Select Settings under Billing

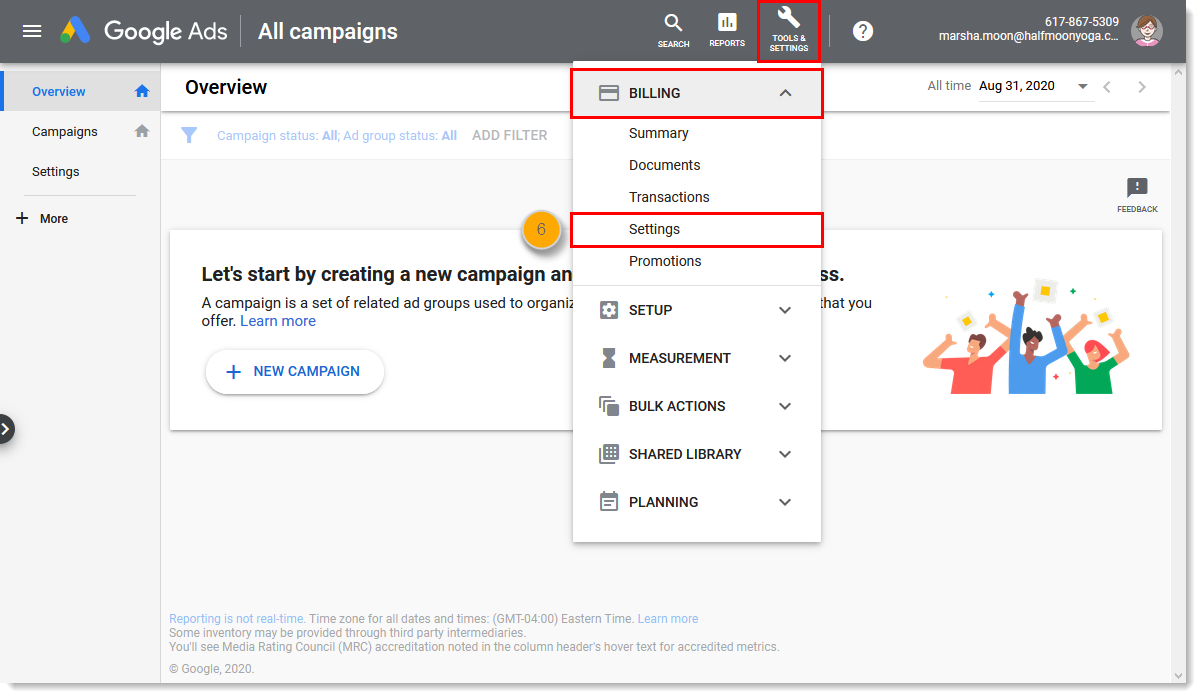tap(654, 229)
